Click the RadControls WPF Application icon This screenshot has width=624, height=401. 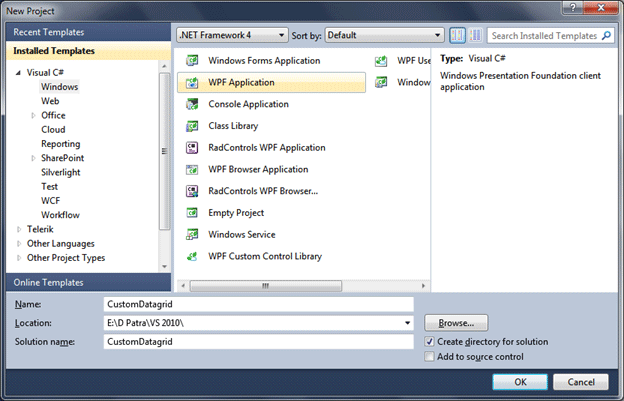[x=192, y=148]
